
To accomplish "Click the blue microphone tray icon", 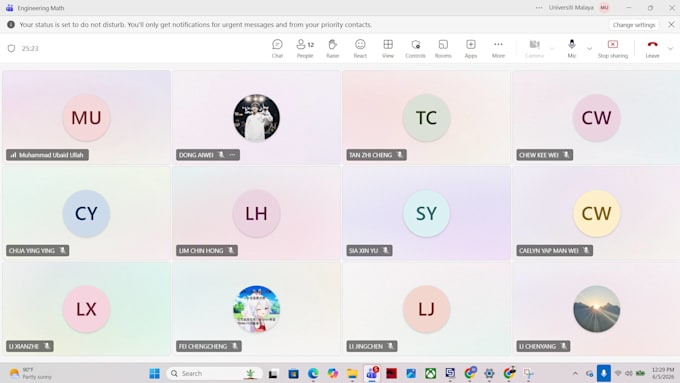I will [x=603, y=373].
